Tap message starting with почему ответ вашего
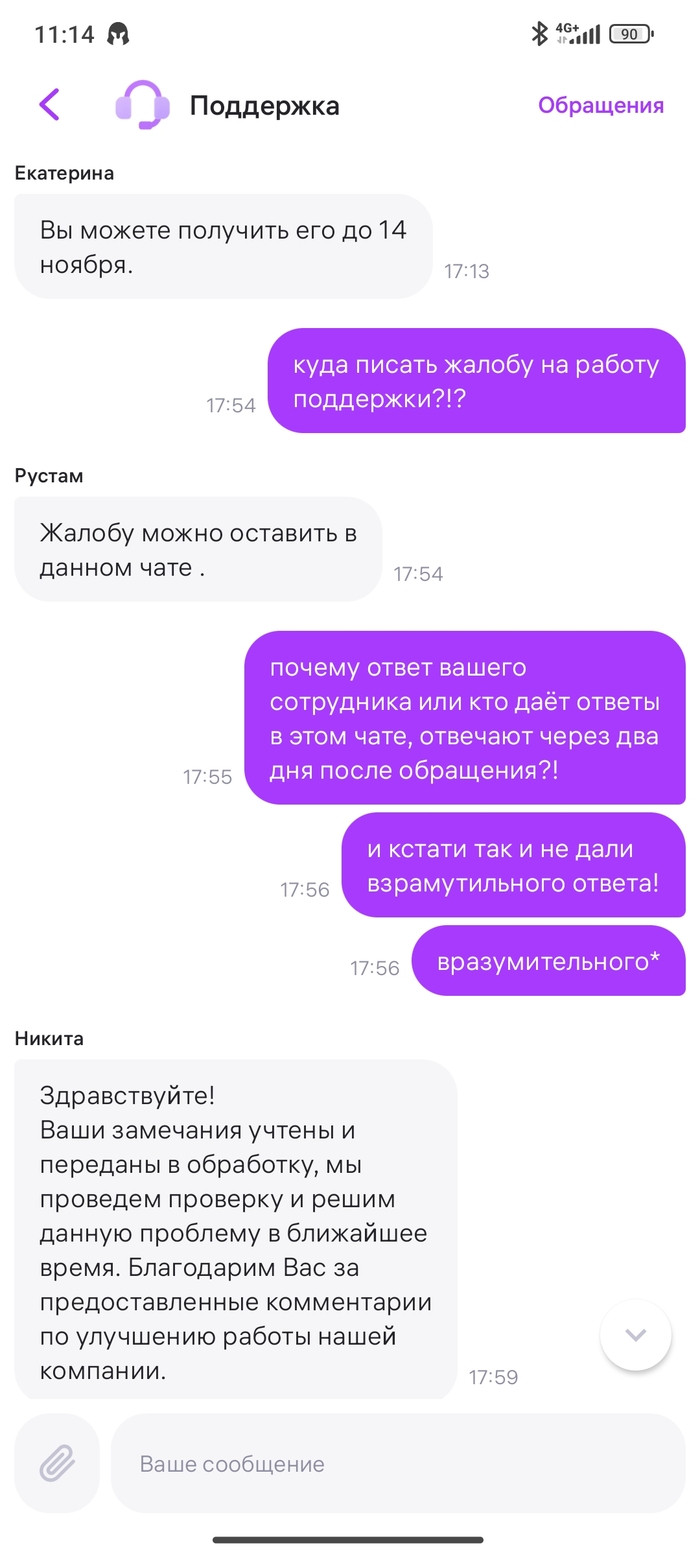The image size is (700, 1556). click(465, 717)
